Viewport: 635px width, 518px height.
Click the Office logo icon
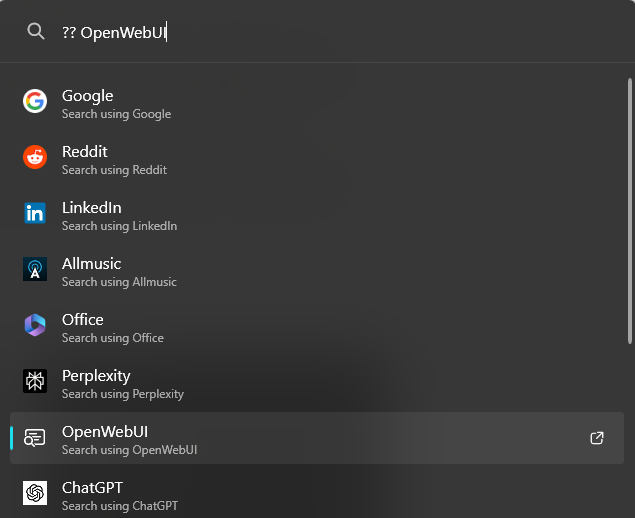(35, 325)
